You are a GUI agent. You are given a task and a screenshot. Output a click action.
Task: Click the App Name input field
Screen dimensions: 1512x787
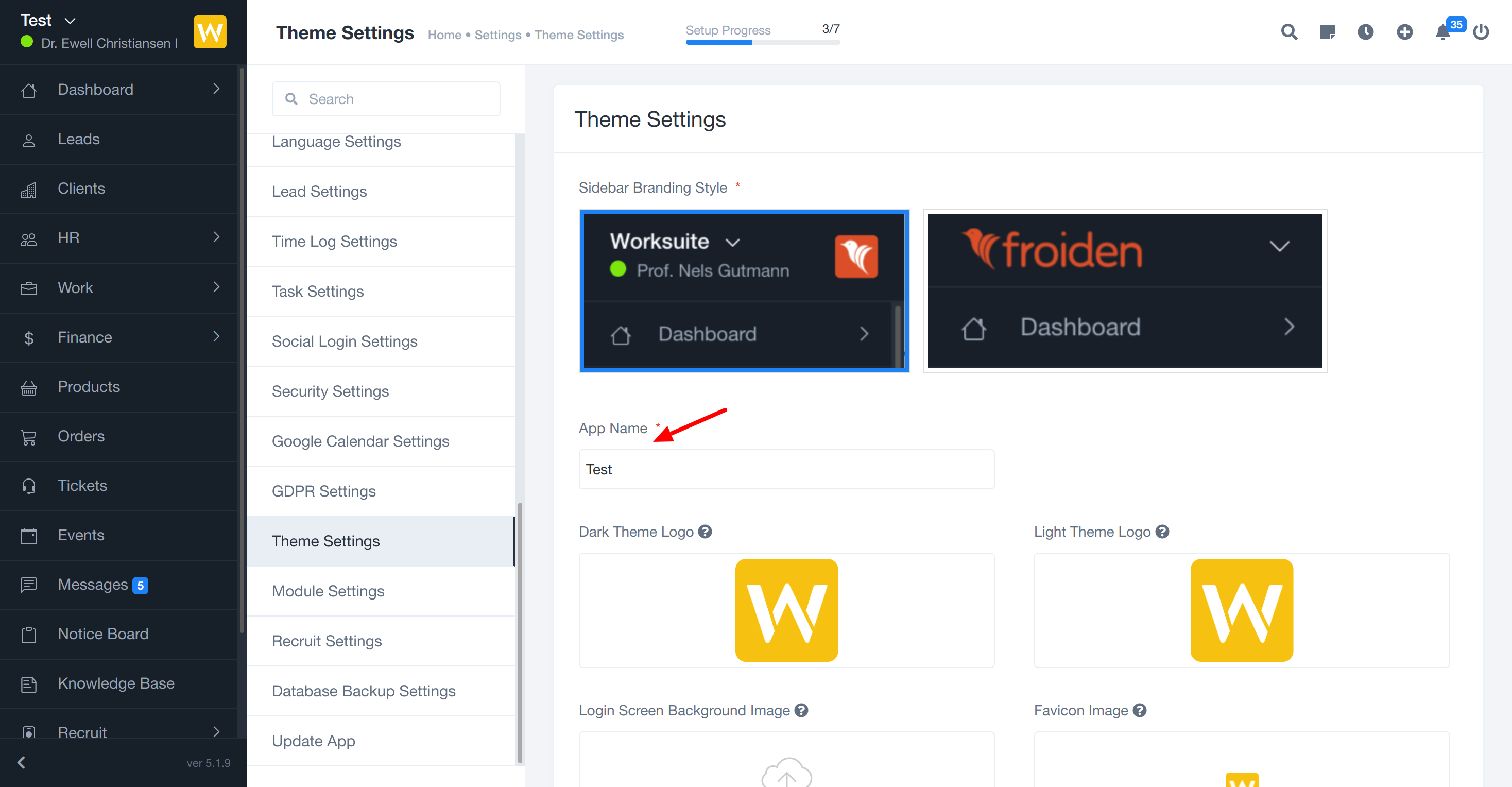coord(786,469)
